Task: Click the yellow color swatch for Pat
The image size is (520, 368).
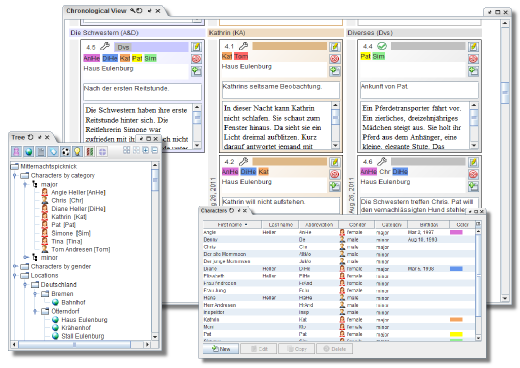Action: click(x=456, y=334)
